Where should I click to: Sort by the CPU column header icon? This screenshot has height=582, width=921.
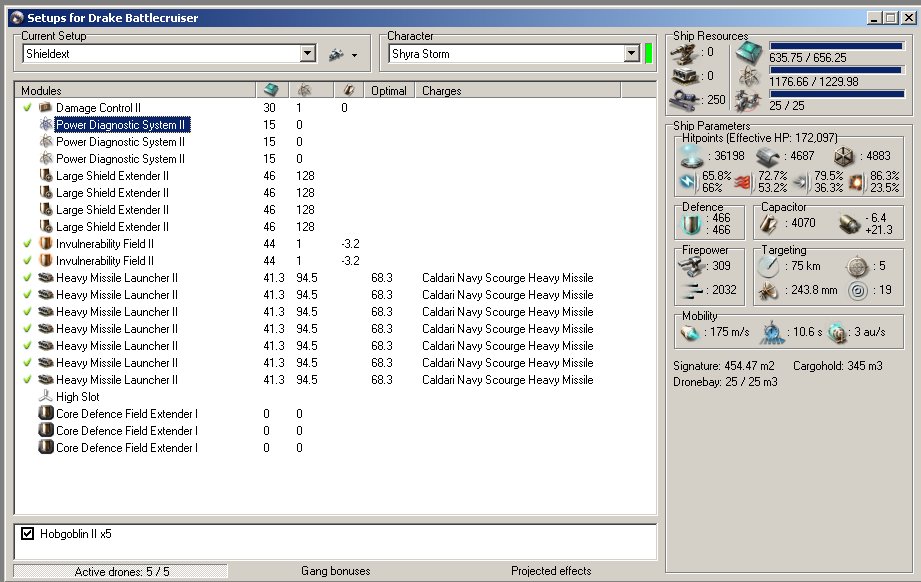[271, 90]
